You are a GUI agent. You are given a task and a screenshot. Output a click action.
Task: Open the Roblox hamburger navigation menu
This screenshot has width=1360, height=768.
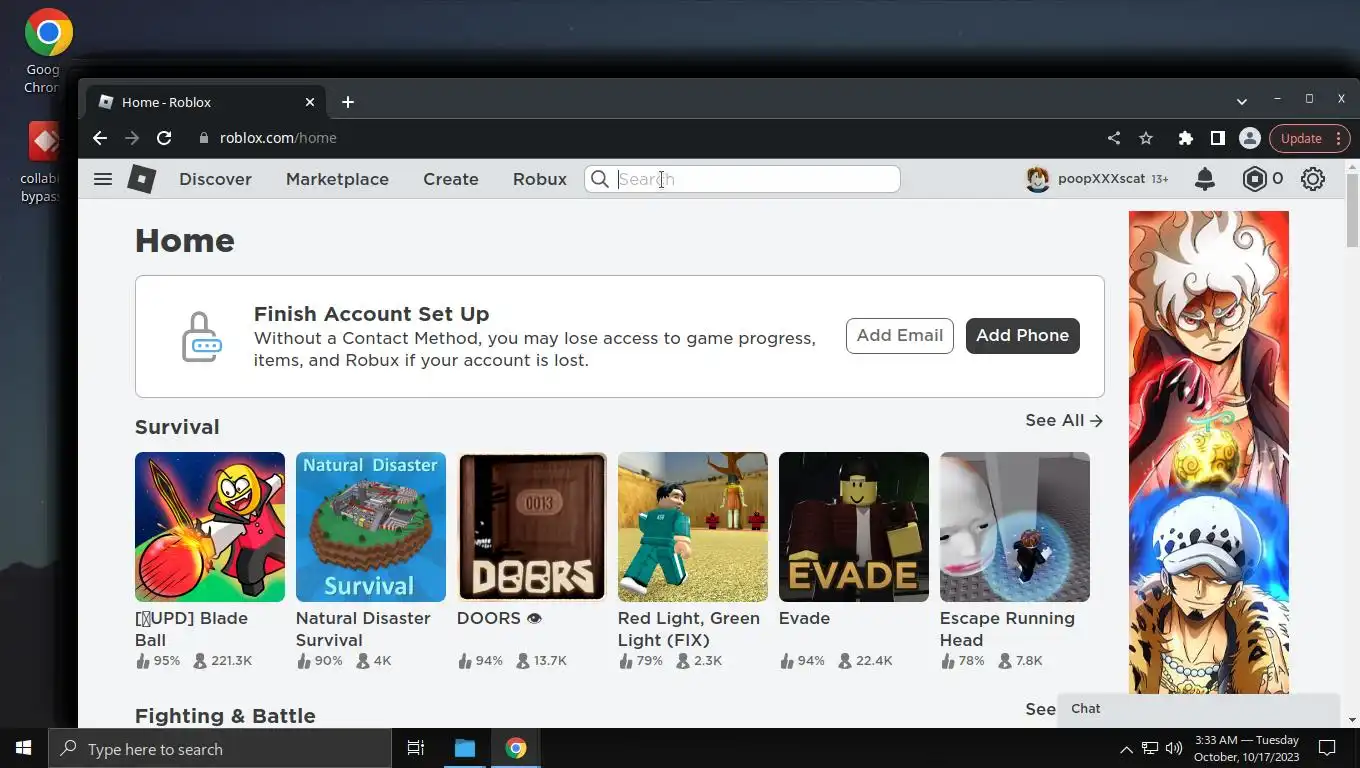coord(102,179)
